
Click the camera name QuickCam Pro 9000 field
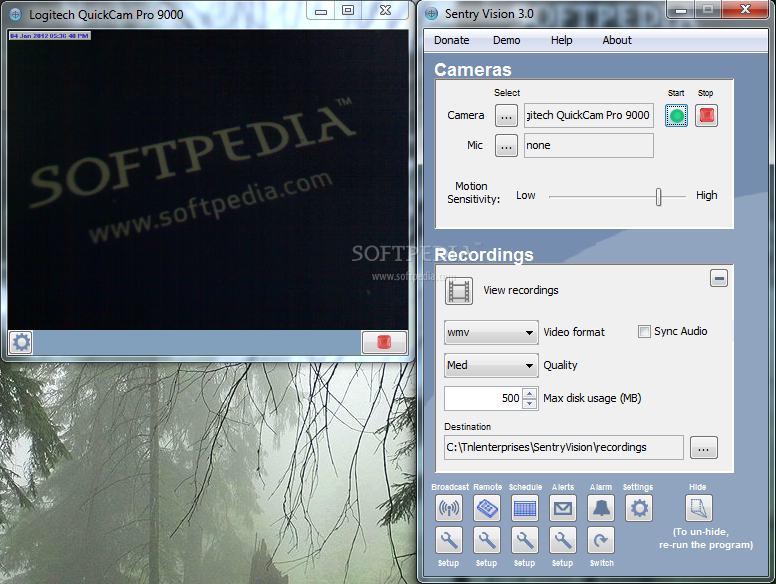[588, 115]
